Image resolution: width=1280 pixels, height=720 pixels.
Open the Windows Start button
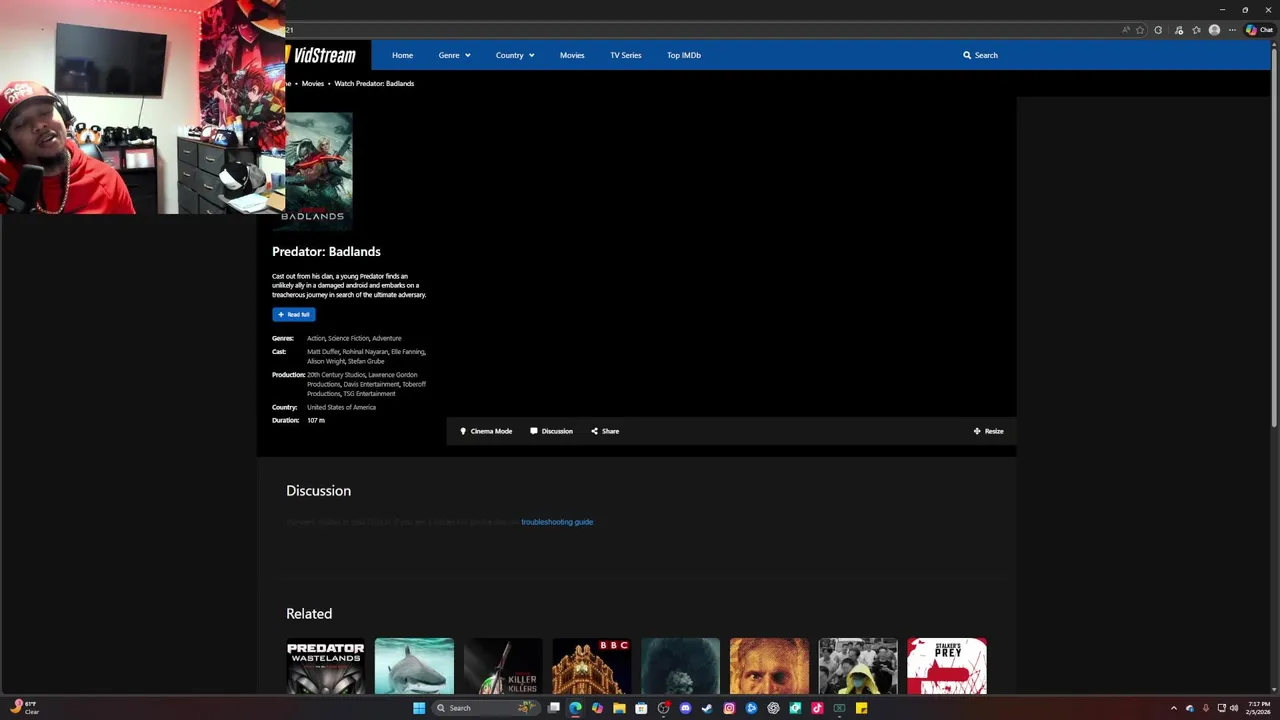tap(419, 708)
